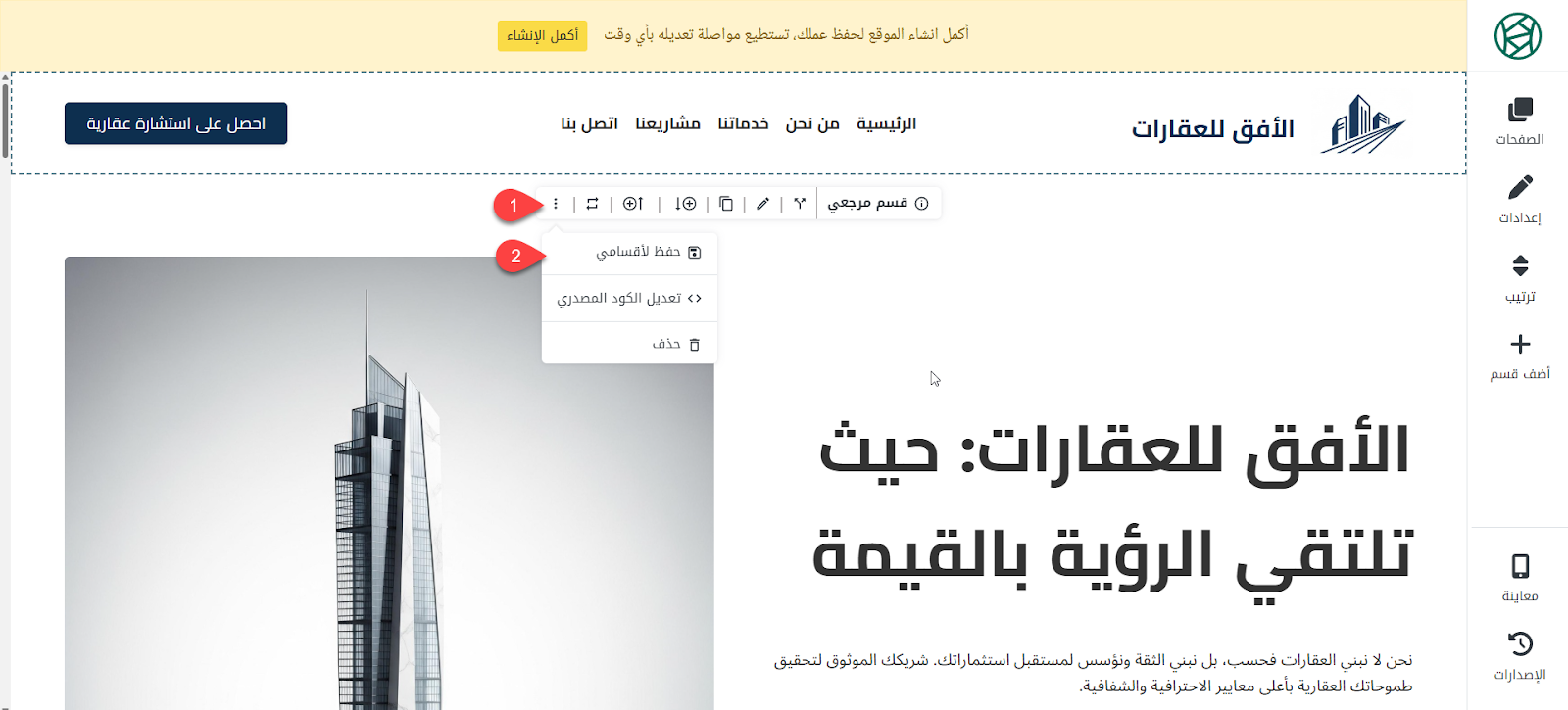The image size is (1568, 710).
Task: Click أضف قسم to add section
Action: tap(1520, 355)
